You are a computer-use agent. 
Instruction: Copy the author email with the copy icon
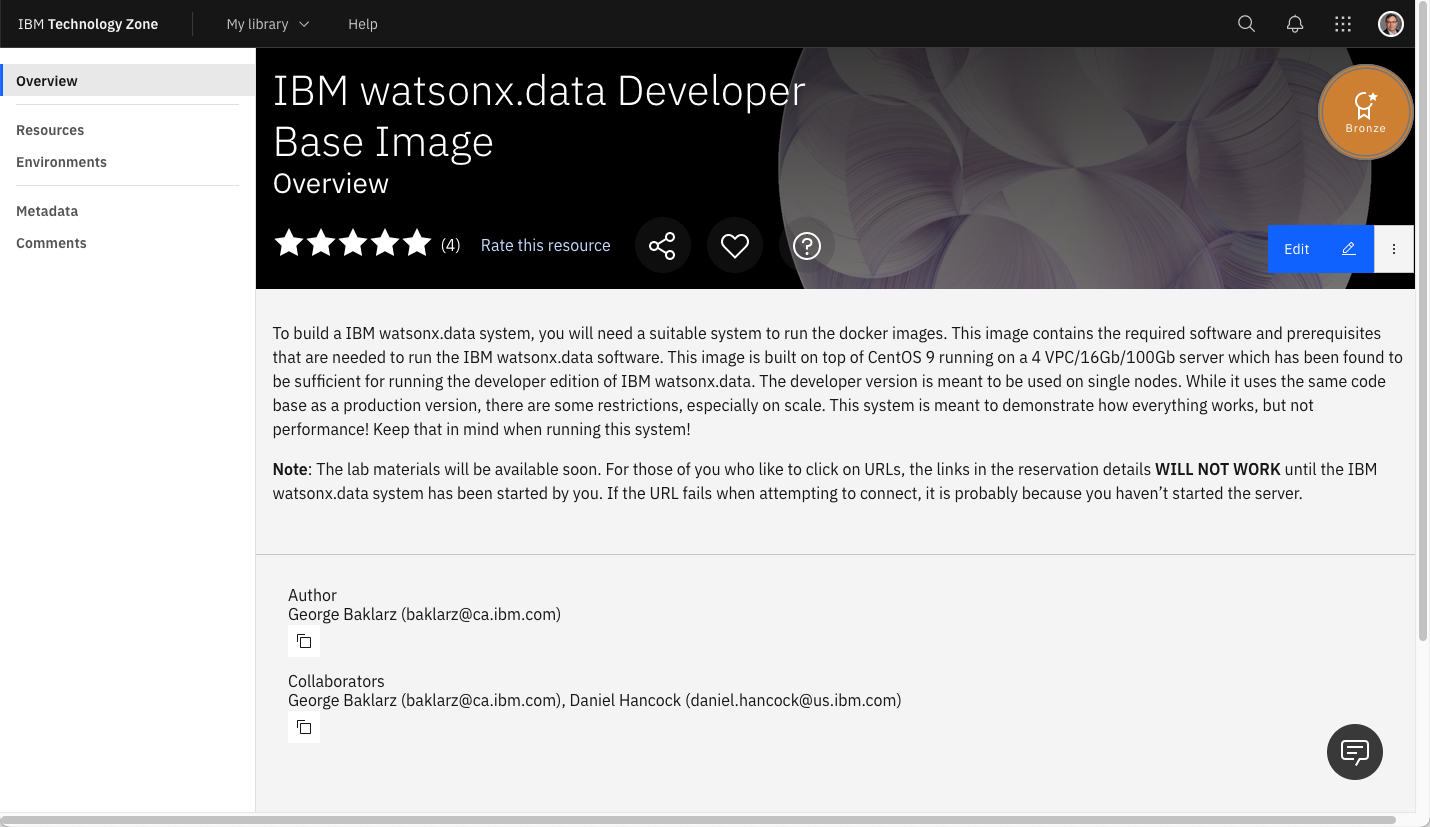(304, 641)
